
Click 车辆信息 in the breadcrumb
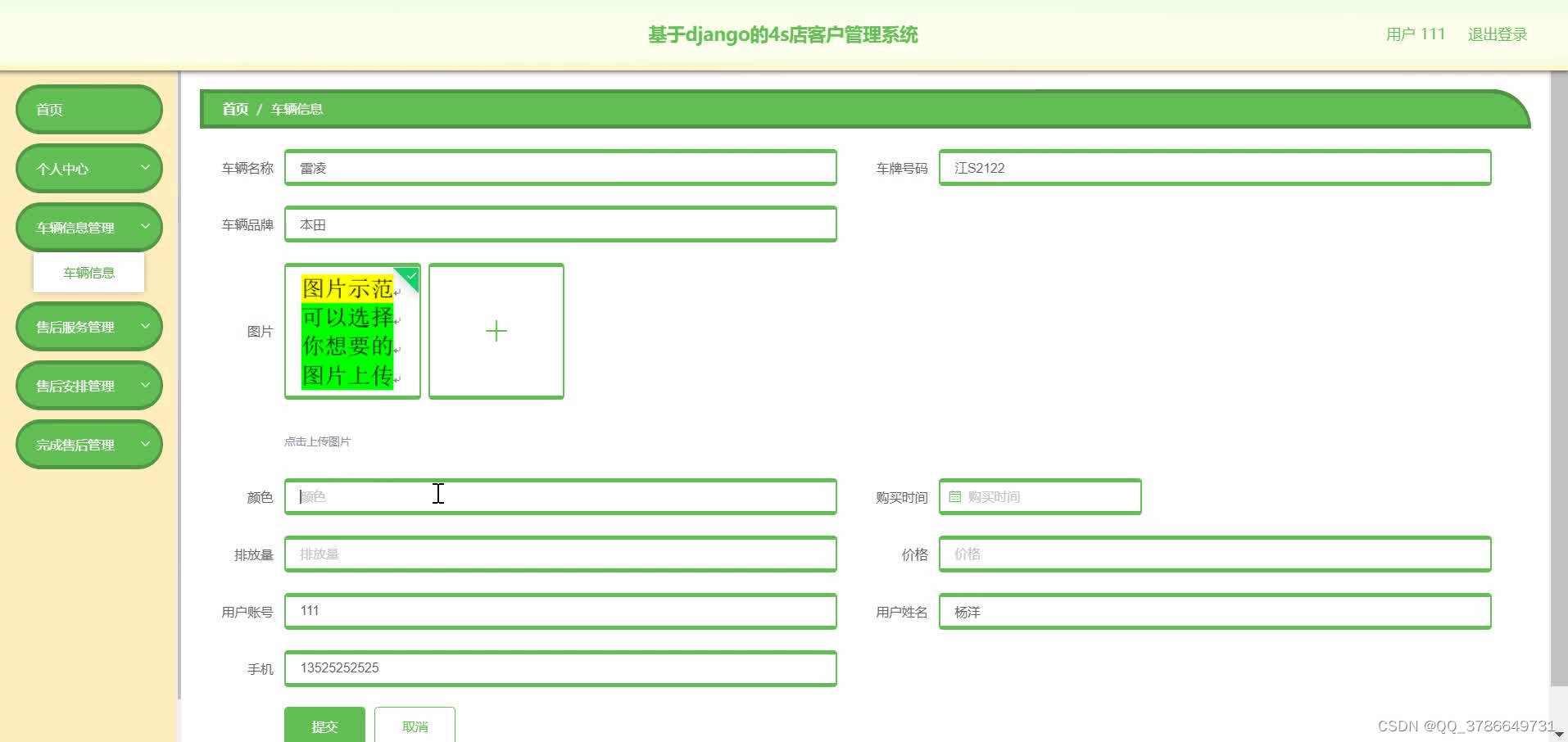coord(297,109)
